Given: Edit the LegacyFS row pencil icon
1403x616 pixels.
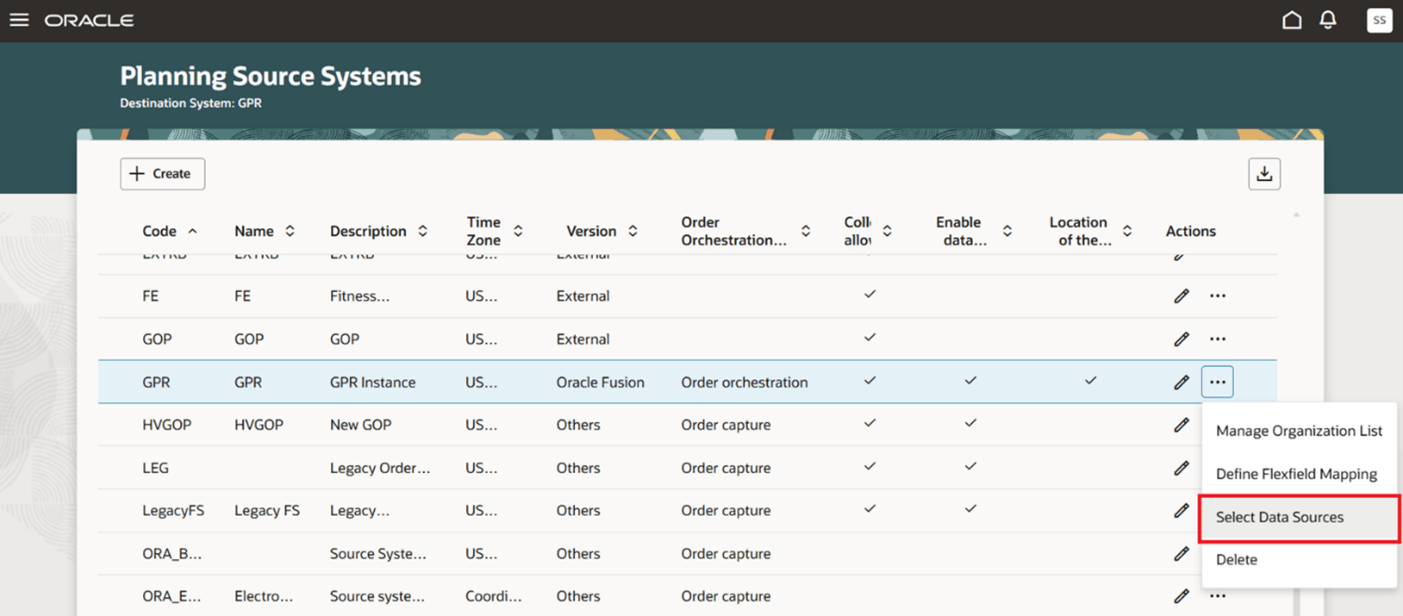Looking at the screenshot, I should click(x=1182, y=510).
